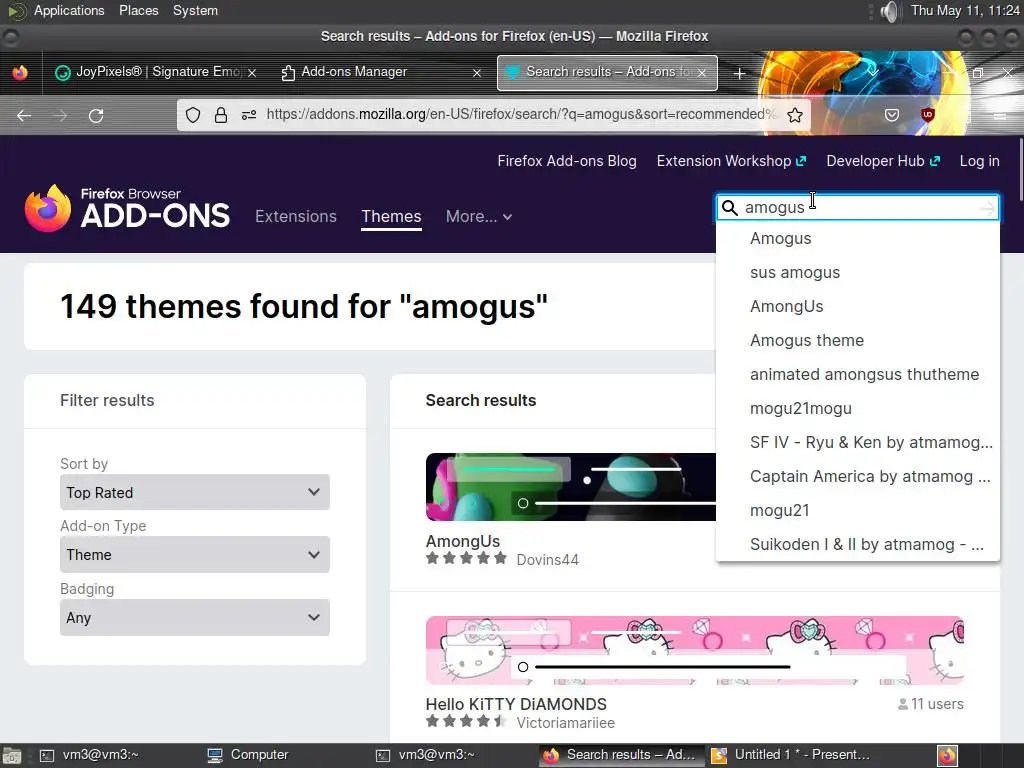The width and height of the screenshot is (1024, 768).
Task: Click the Firefox Add-ons logo
Action: [x=127, y=208]
